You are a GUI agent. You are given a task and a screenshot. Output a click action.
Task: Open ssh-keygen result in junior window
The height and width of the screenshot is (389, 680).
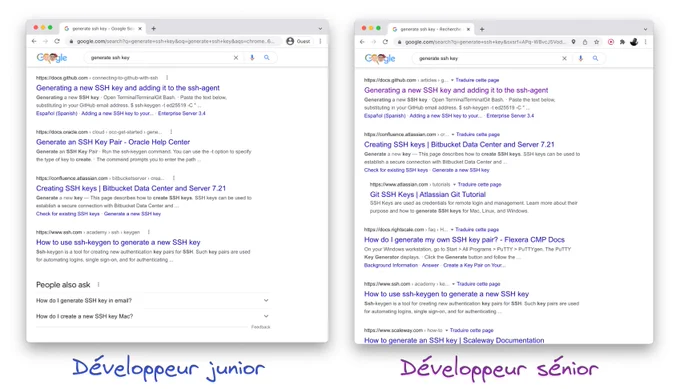click(118, 242)
